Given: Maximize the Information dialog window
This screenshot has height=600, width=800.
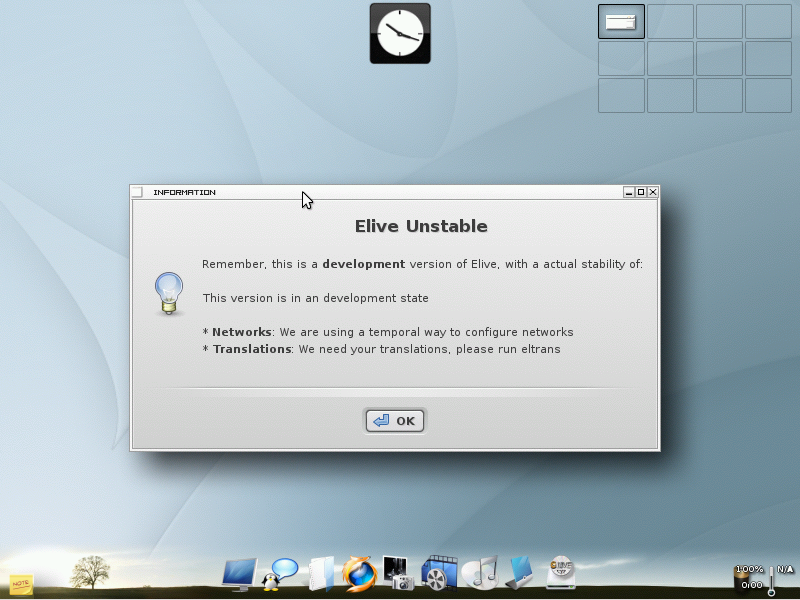Looking at the screenshot, I should pyautogui.click(x=641, y=192).
